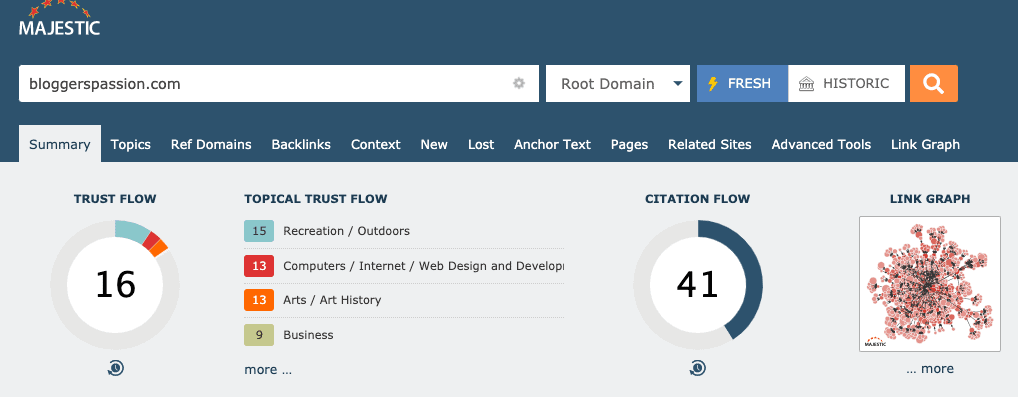Click the red 13 Computers swatch
Image resolution: width=1018 pixels, height=402 pixels.
tap(259, 266)
